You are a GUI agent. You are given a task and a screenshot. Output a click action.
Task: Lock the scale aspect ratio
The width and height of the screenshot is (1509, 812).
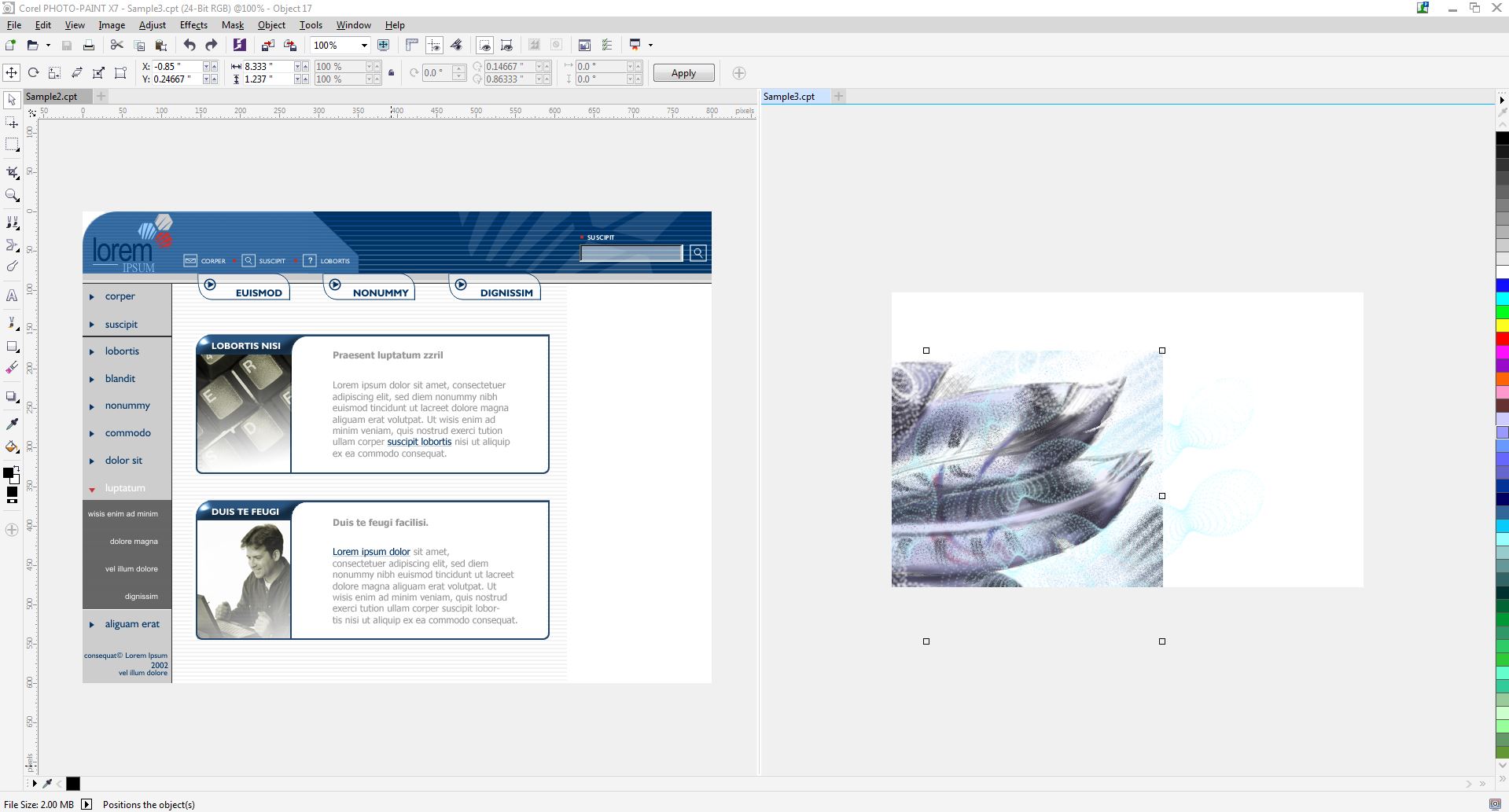tap(391, 72)
